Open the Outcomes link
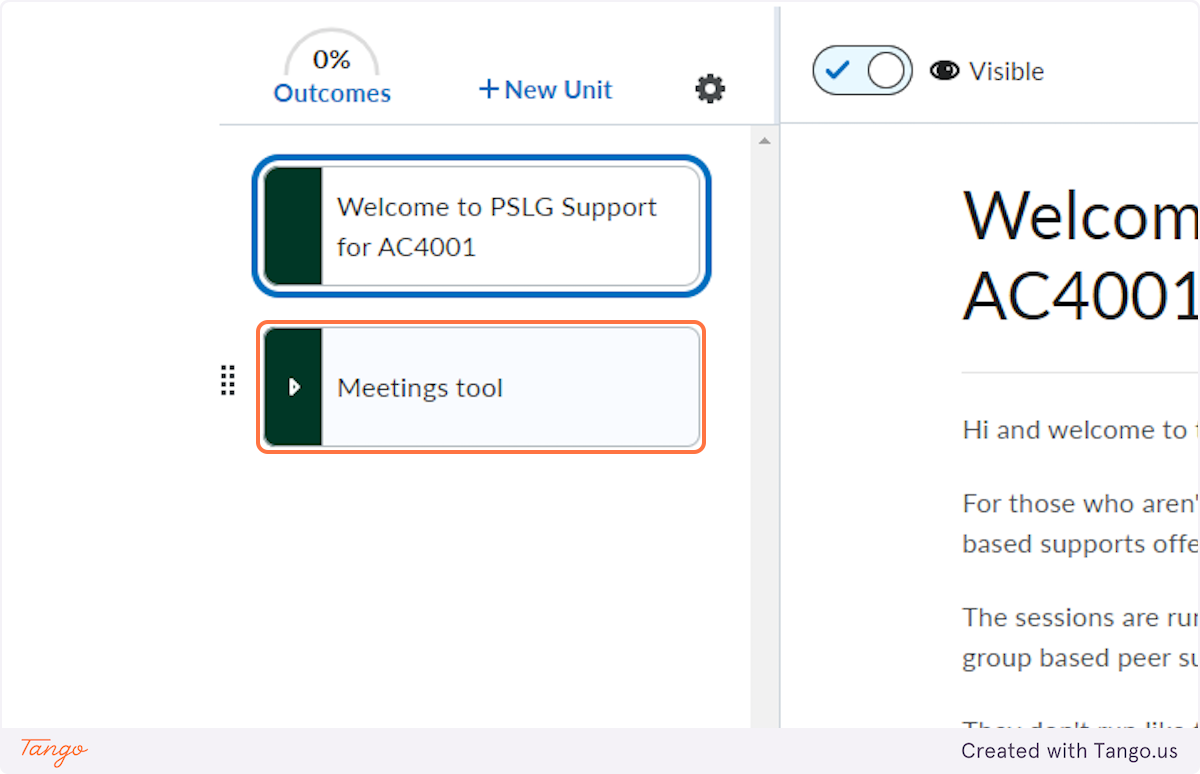Viewport: 1200px width, 774px height. [332, 93]
